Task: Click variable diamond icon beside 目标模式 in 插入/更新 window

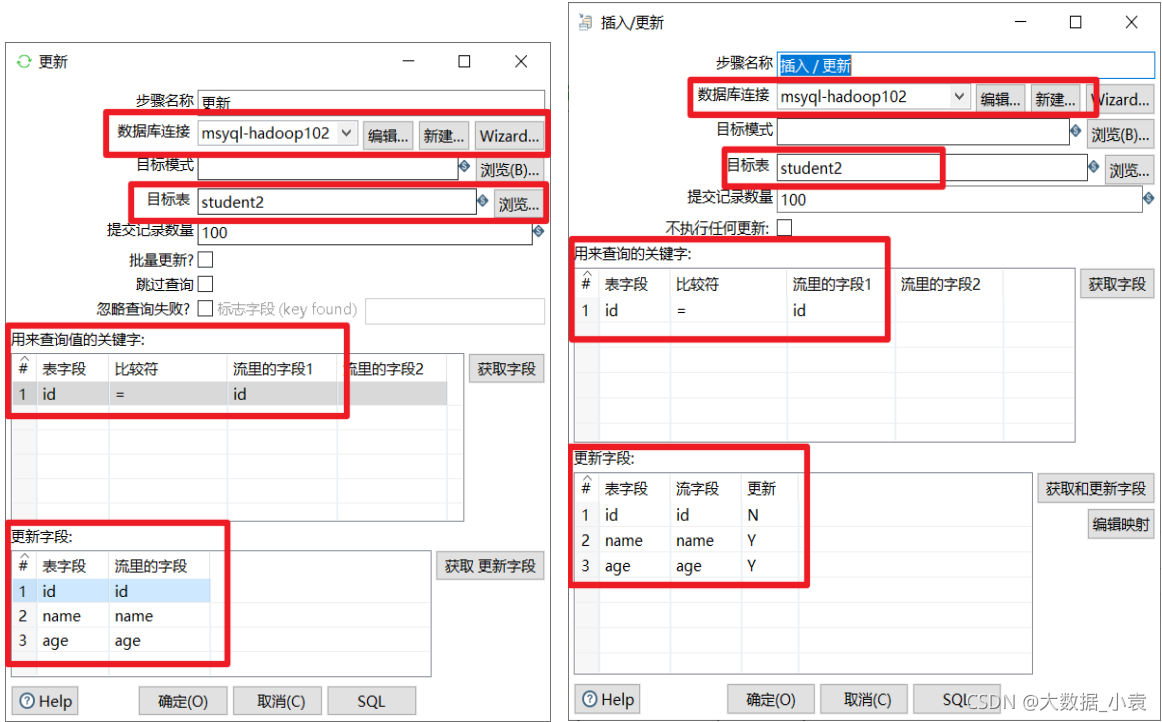Action: pos(1075,130)
